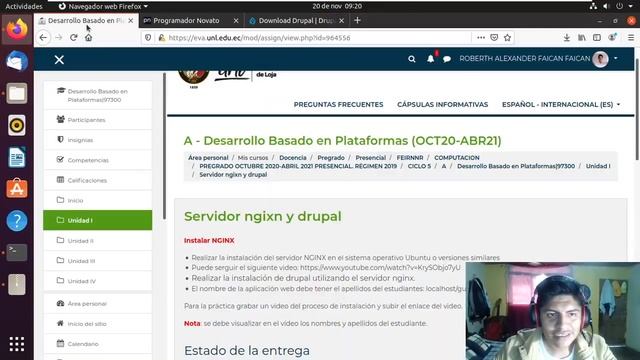Open ESPAÑOL - INTERNACIONAL language dropdown
The height and width of the screenshot is (360, 640).
(561, 104)
